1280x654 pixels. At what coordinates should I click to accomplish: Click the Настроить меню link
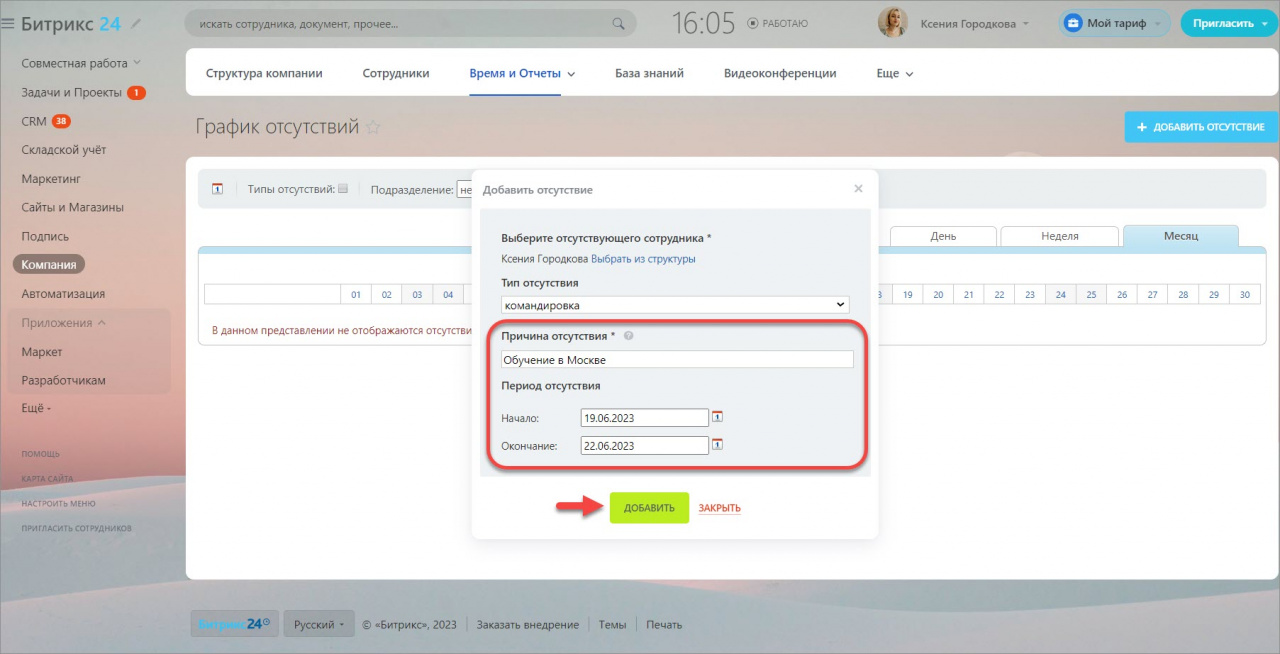click(x=58, y=503)
